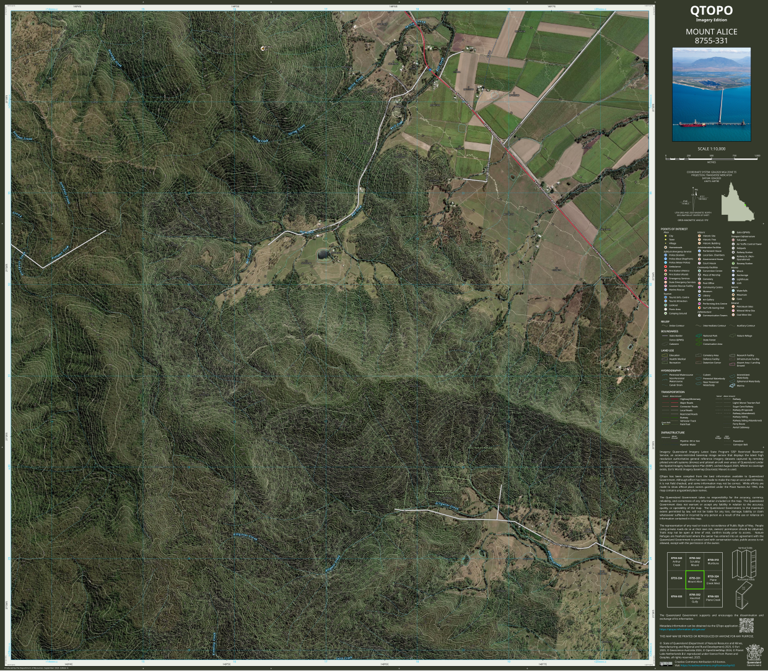768x671 pixels.
Task: Click the Queensland state locator map
Action: [737, 202]
